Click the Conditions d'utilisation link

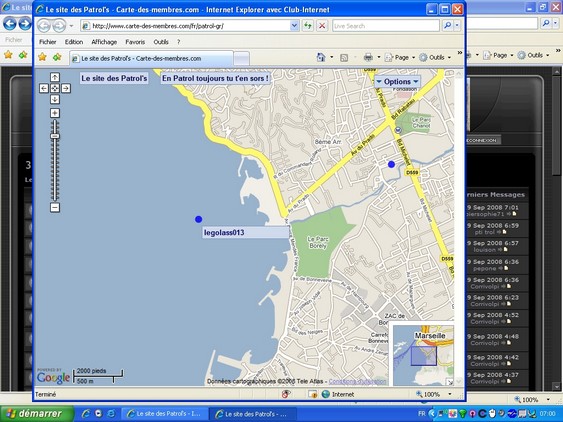pos(357,381)
